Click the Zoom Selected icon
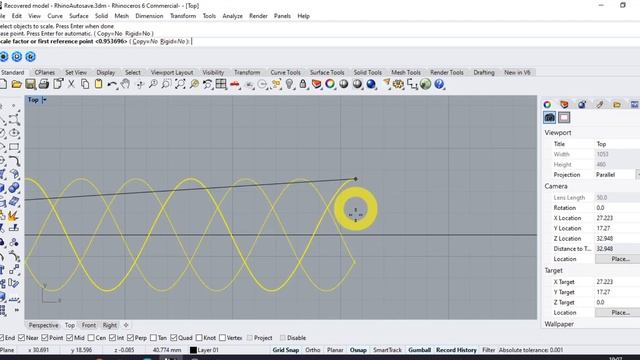 pyautogui.click(x=194, y=84)
